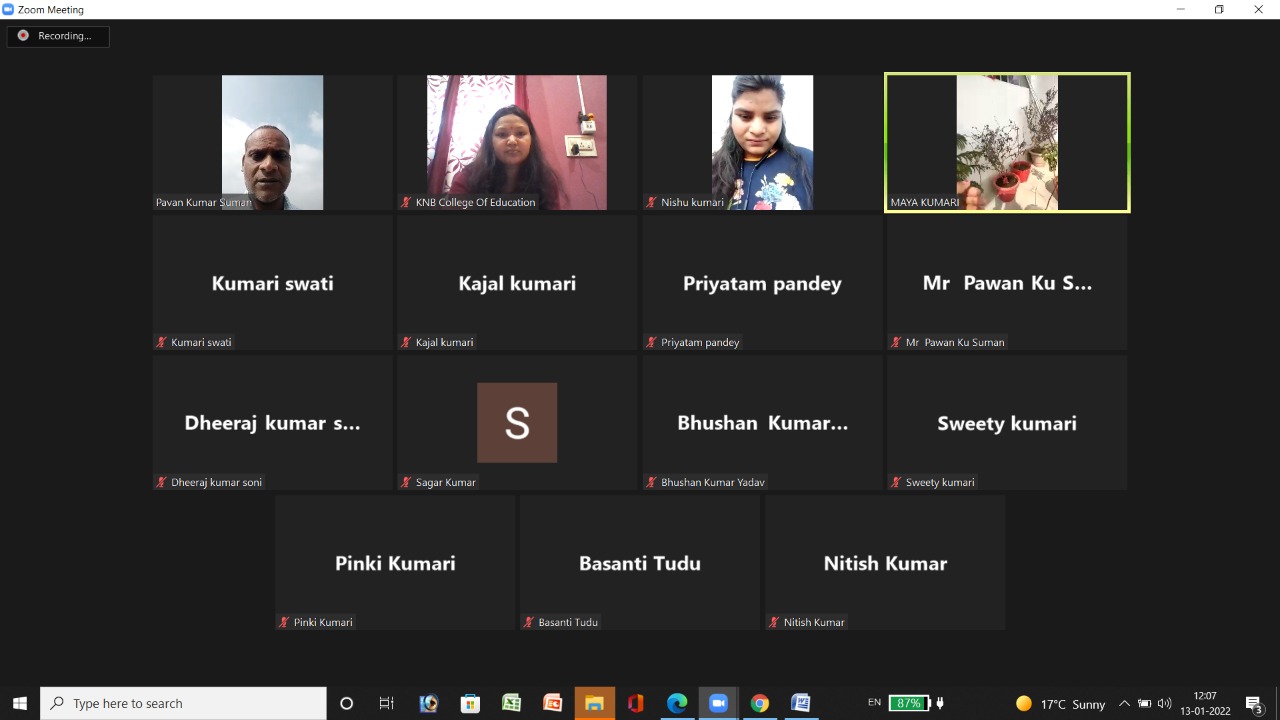This screenshot has height=720, width=1280.
Task: Open Excel from the taskbar
Action: tap(511, 703)
